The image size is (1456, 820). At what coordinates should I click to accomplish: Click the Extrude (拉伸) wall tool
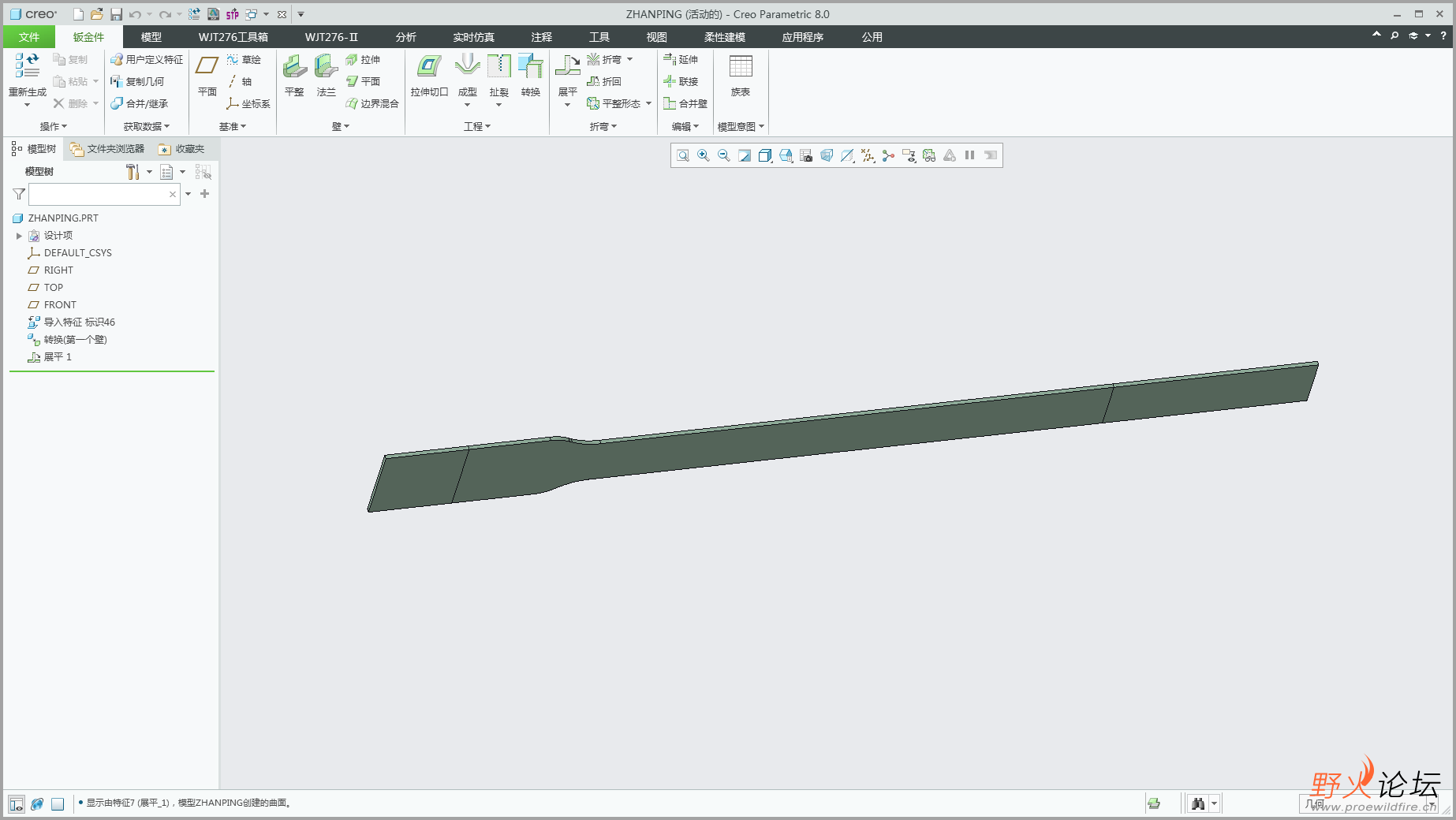point(363,60)
